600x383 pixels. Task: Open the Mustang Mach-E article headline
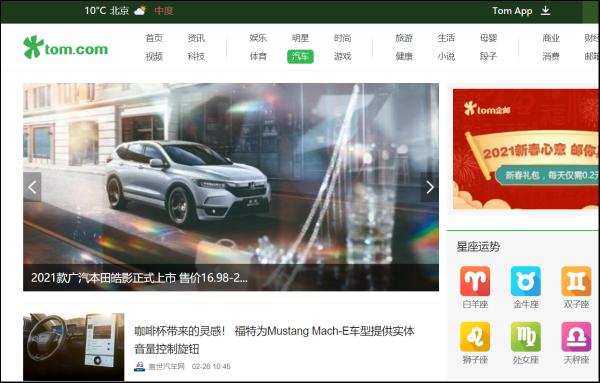(x=274, y=340)
